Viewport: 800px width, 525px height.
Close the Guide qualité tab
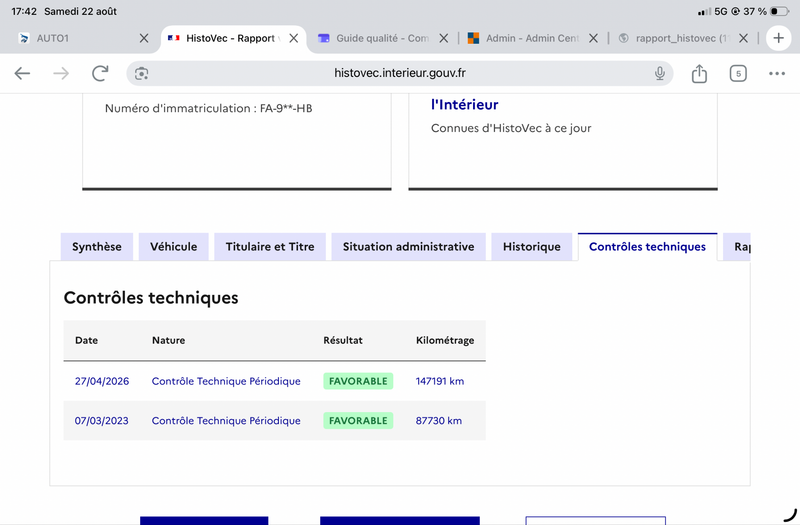(x=444, y=38)
